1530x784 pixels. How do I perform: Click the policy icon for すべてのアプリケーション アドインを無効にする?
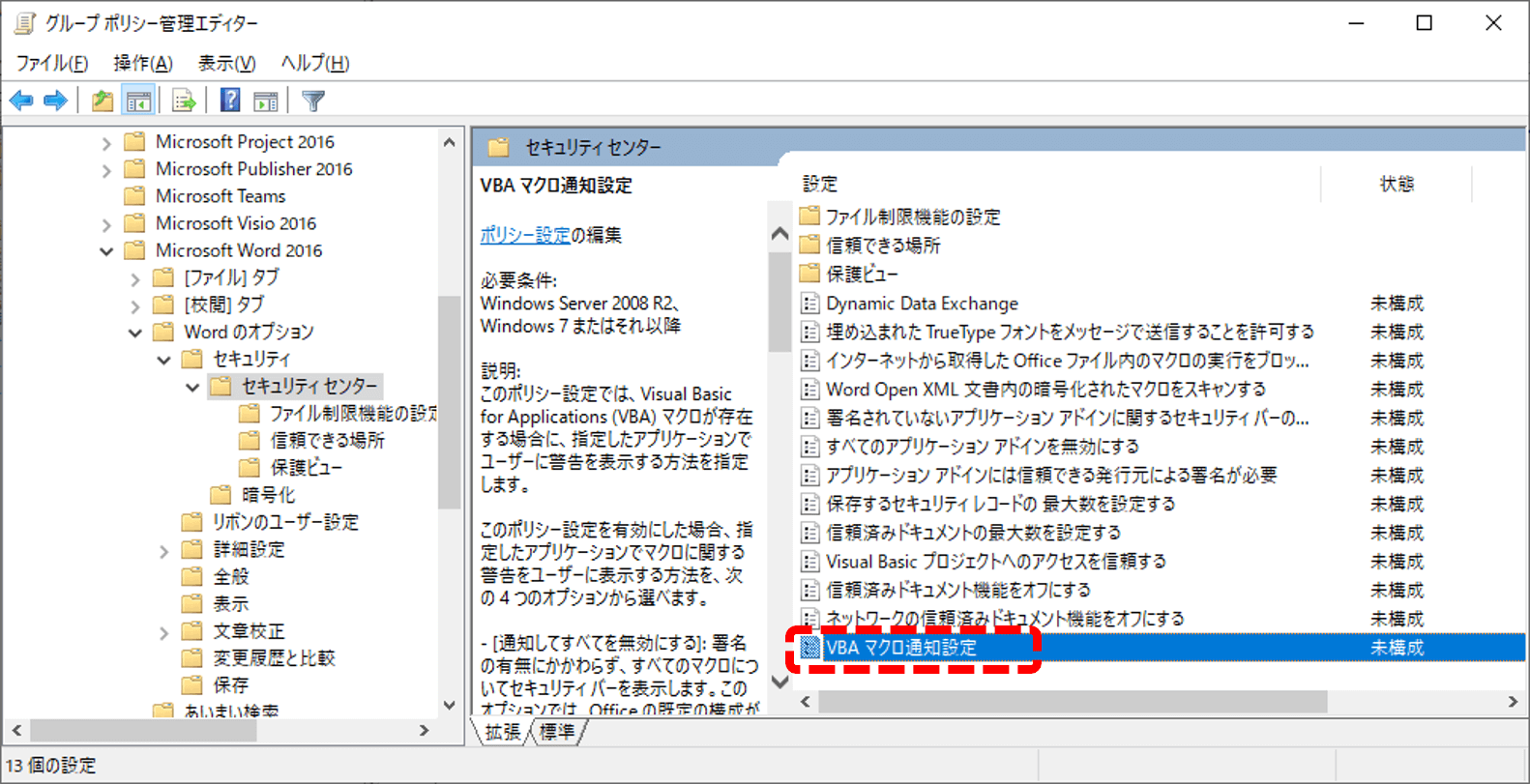[x=810, y=447]
